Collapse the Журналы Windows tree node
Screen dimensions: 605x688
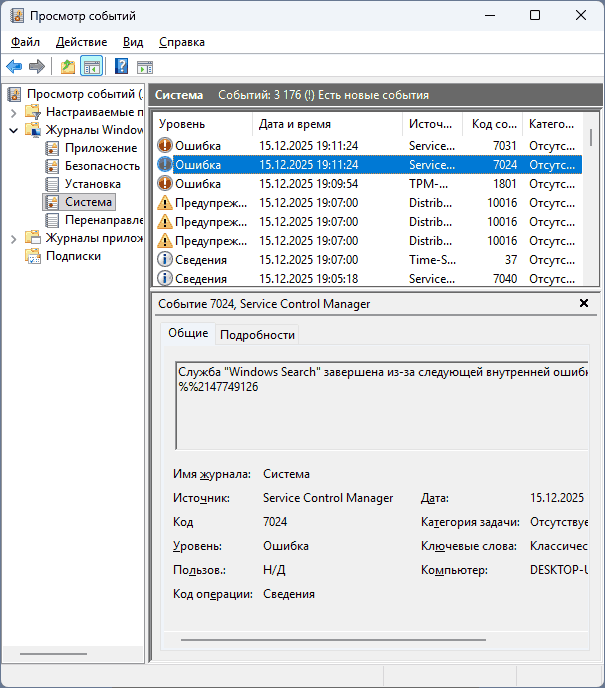click(x=13, y=130)
